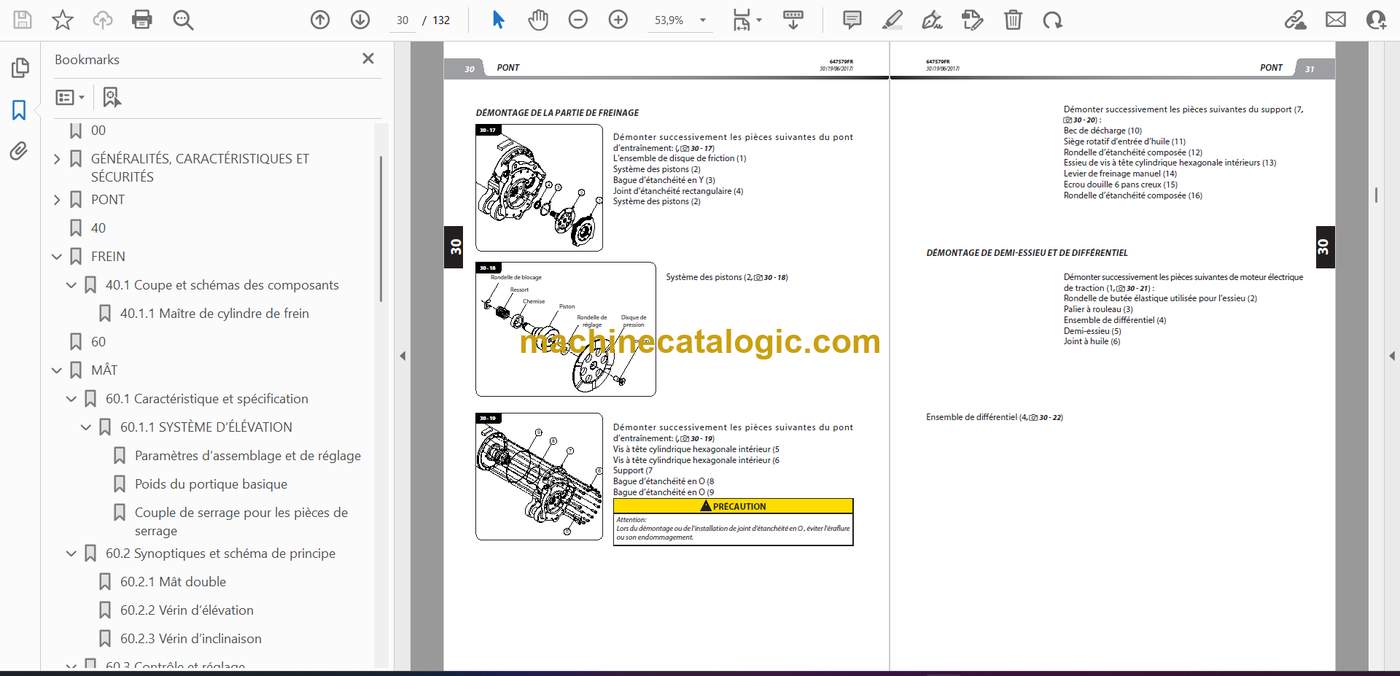Jump to Poids du portique basique bookmark

click(x=211, y=484)
